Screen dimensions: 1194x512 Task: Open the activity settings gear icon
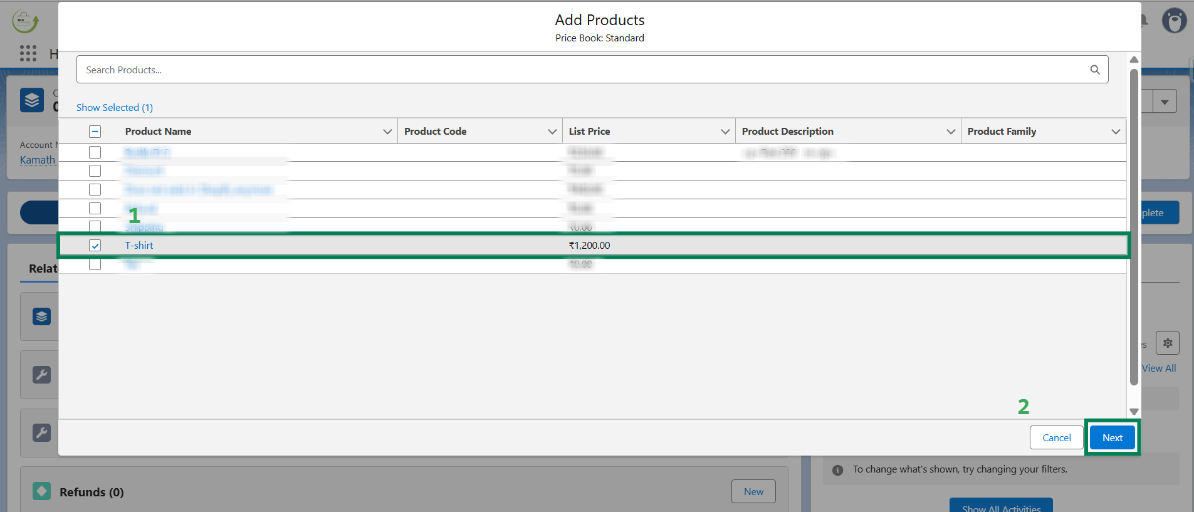[1167, 343]
